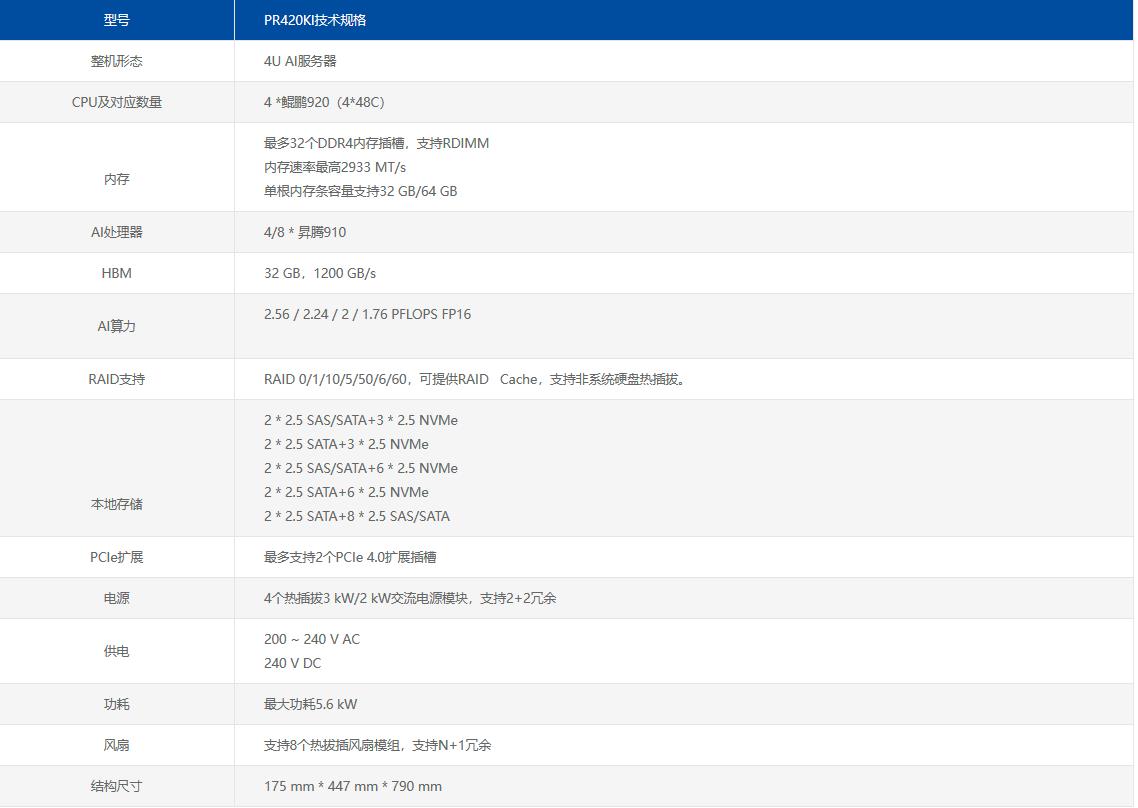Select the 'HBM' row label
The image size is (1138, 808).
(117, 273)
